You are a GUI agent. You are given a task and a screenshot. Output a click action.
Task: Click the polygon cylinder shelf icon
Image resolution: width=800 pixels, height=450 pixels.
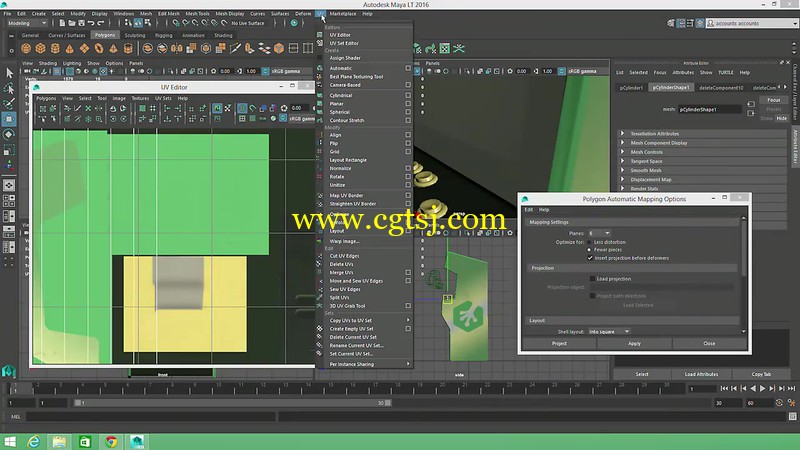coord(55,48)
